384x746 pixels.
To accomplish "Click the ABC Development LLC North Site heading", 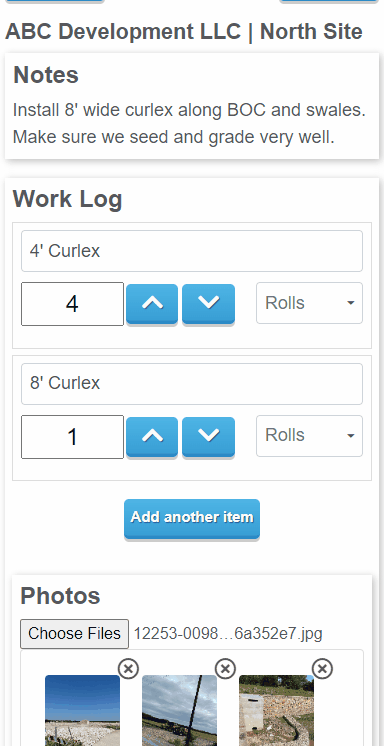I will tap(184, 32).
